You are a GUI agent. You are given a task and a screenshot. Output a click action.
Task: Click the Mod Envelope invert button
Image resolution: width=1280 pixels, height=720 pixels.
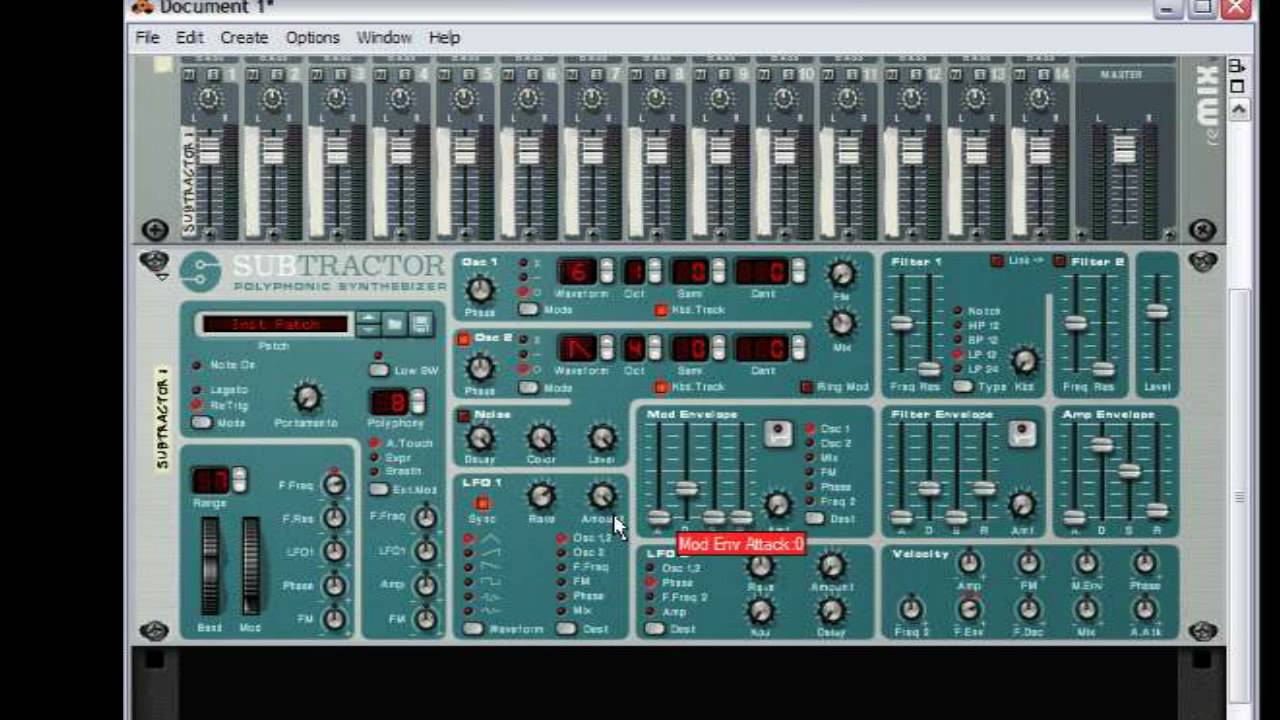(x=777, y=434)
